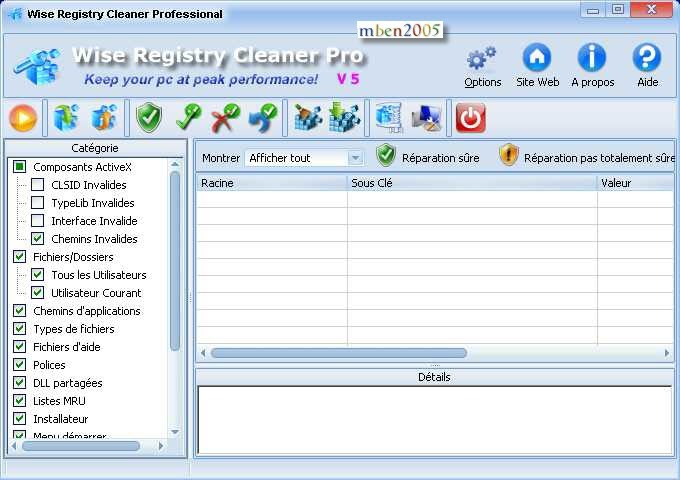Start the registry scan with orange play button
This screenshot has width=680, height=480.
pos(23,118)
